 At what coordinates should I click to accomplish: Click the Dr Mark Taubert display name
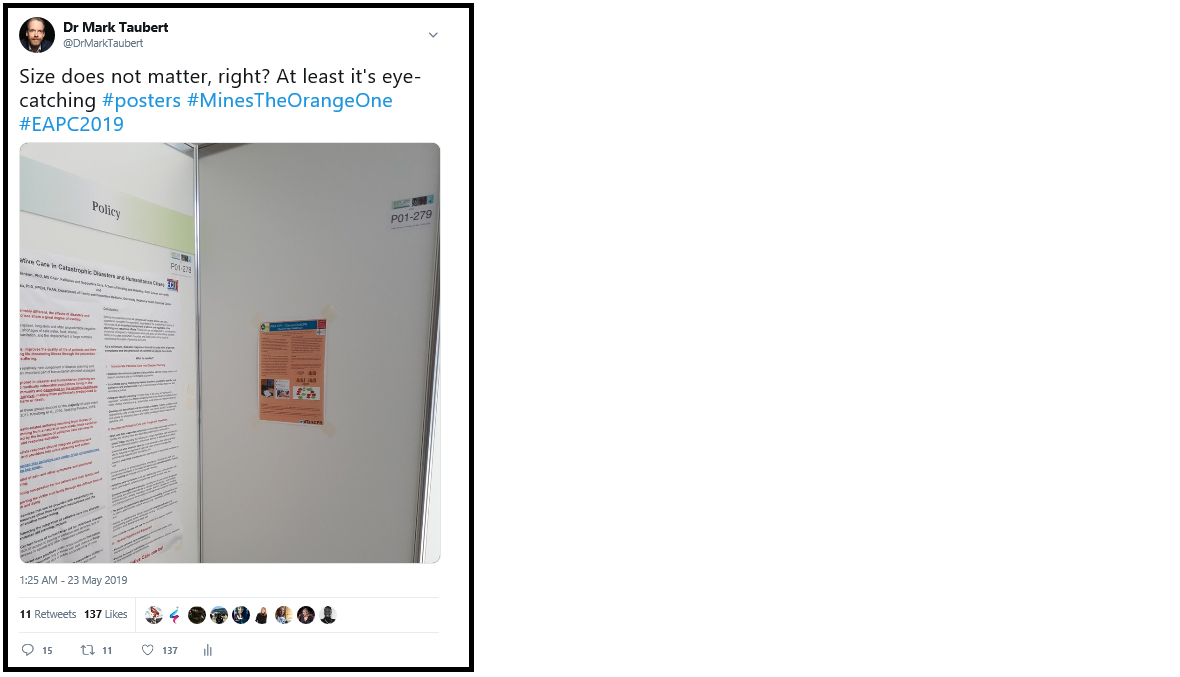pos(116,27)
